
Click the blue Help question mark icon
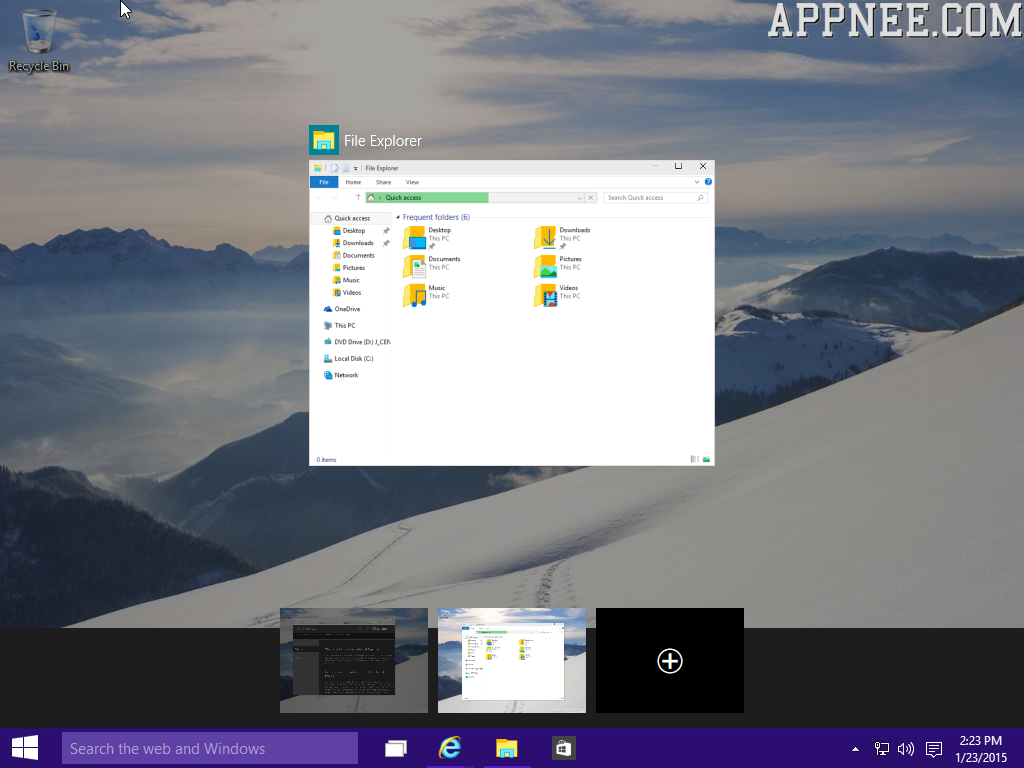tap(708, 182)
